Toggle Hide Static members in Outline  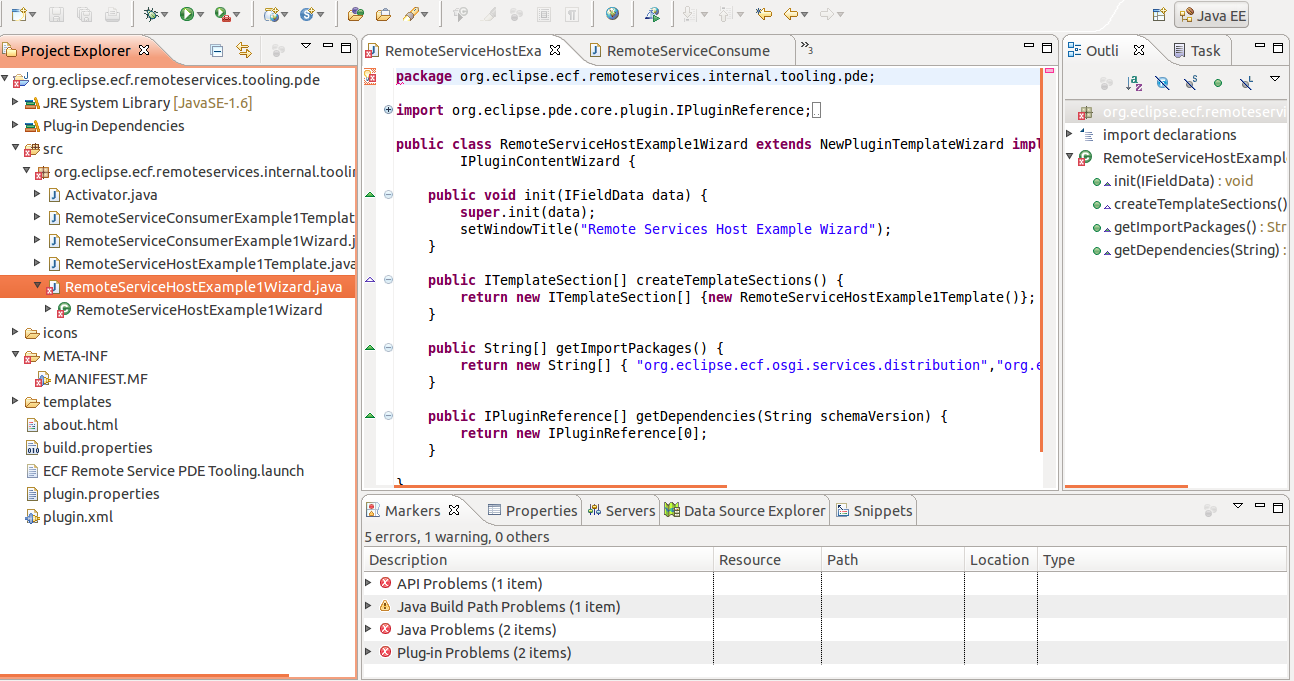[1190, 83]
